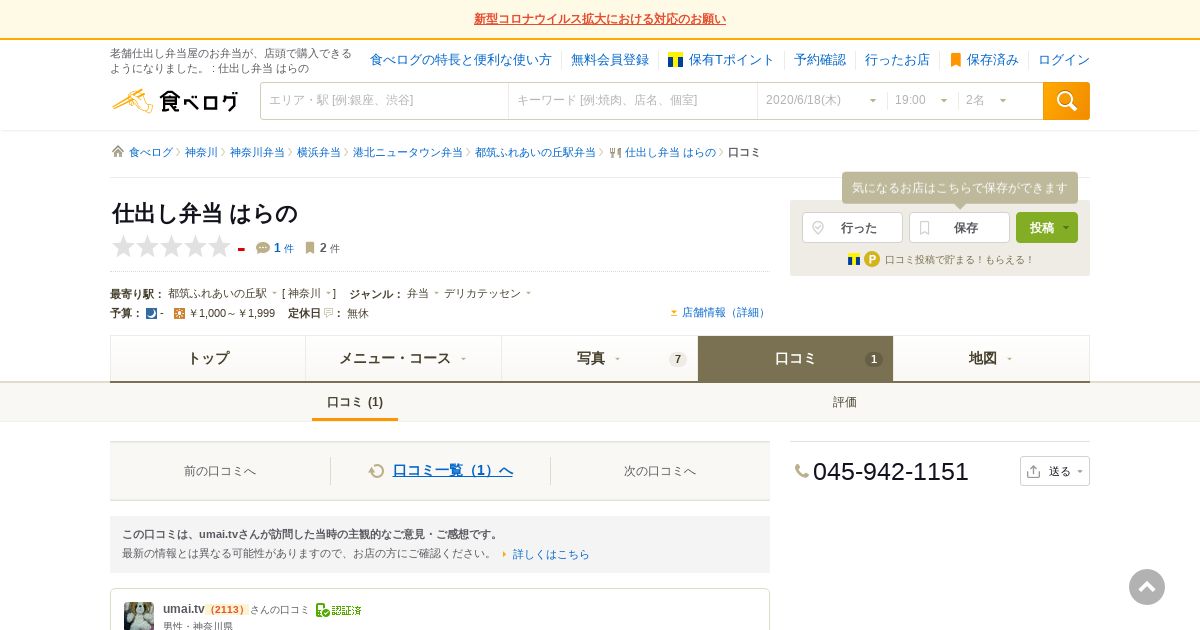Click the orange bookmark icon by 保存済み
Screen dimensions: 1200x630
coord(955,60)
